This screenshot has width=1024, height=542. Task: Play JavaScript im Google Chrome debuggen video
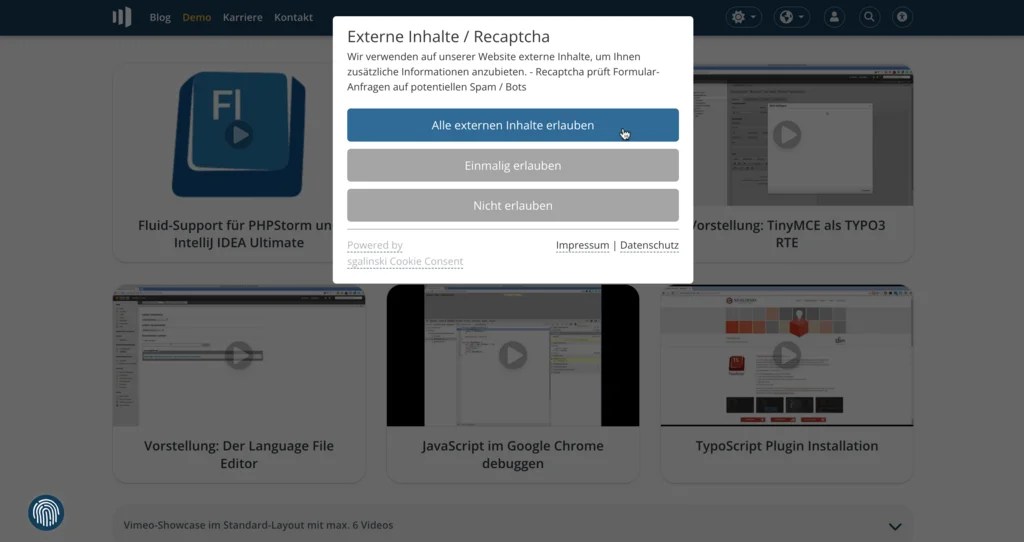tap(512, 355)
